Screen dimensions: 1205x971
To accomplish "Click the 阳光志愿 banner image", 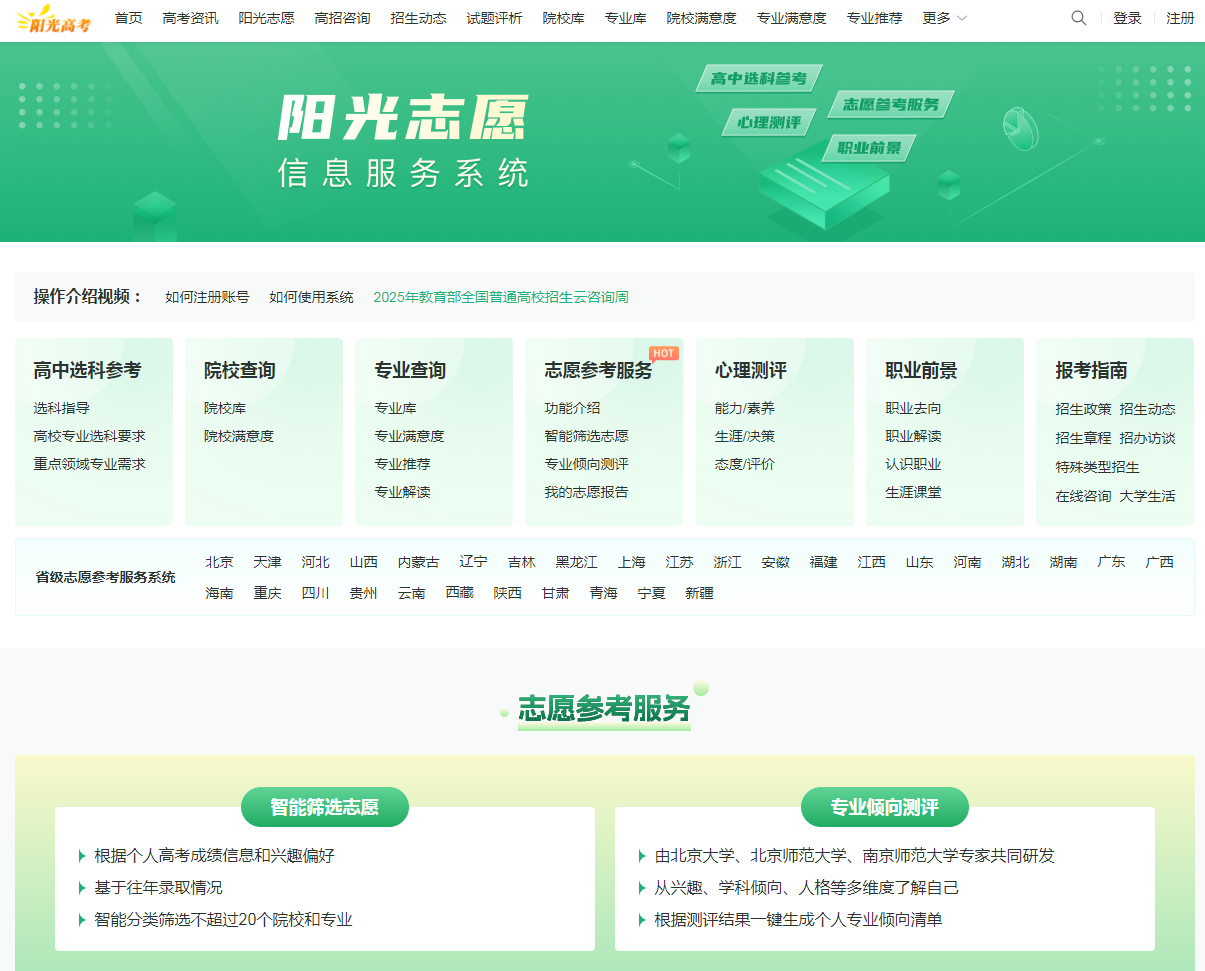I will click(602, 142).
